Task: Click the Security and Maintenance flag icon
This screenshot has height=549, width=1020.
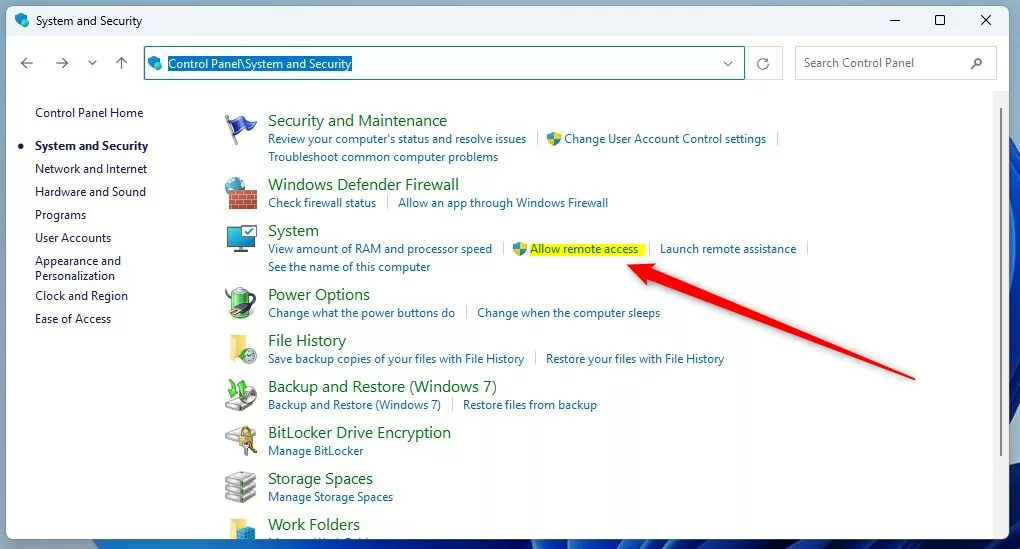Action: tap(241, 129)
